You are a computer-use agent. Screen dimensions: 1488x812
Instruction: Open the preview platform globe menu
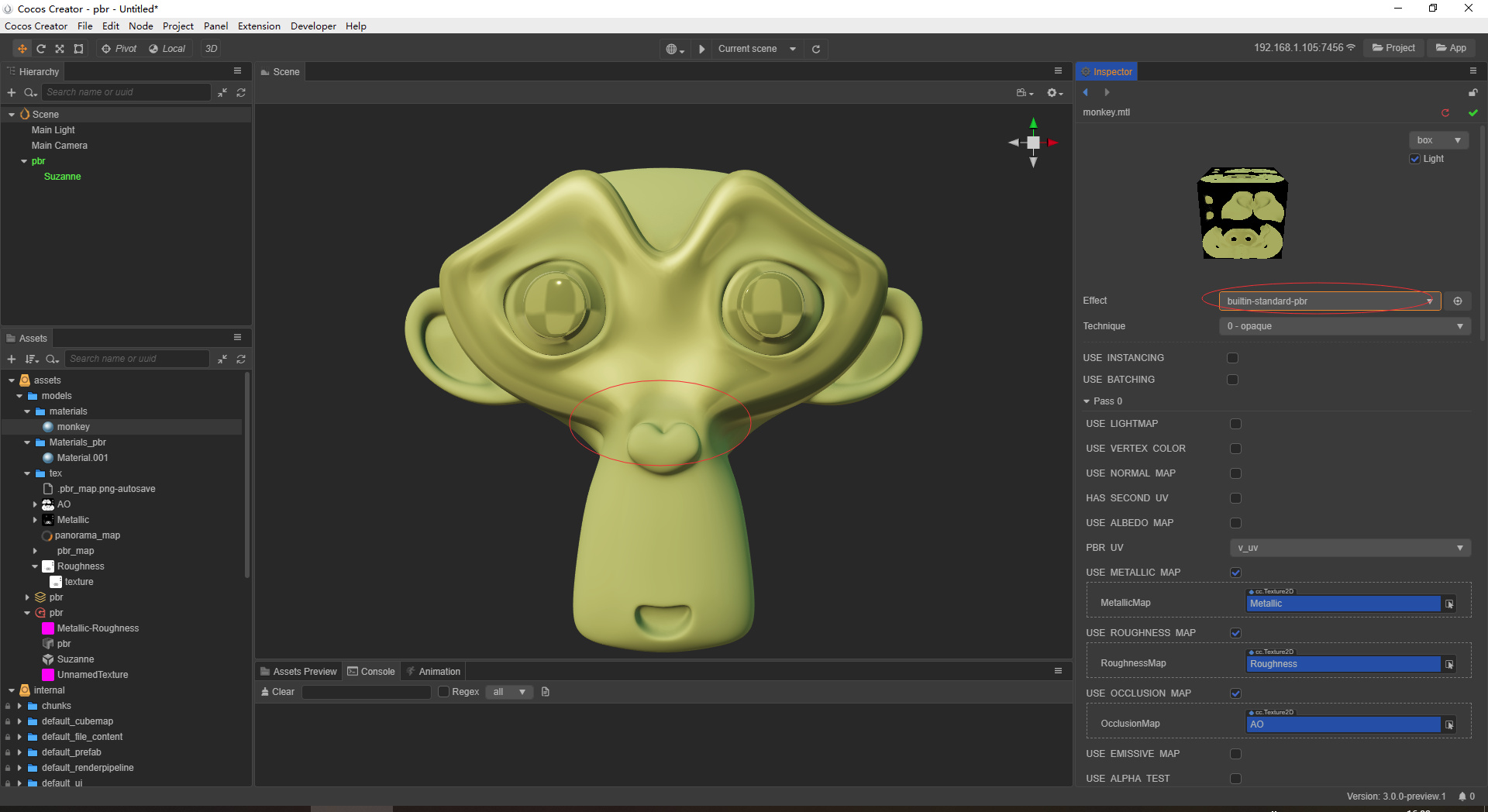(675, 49)
